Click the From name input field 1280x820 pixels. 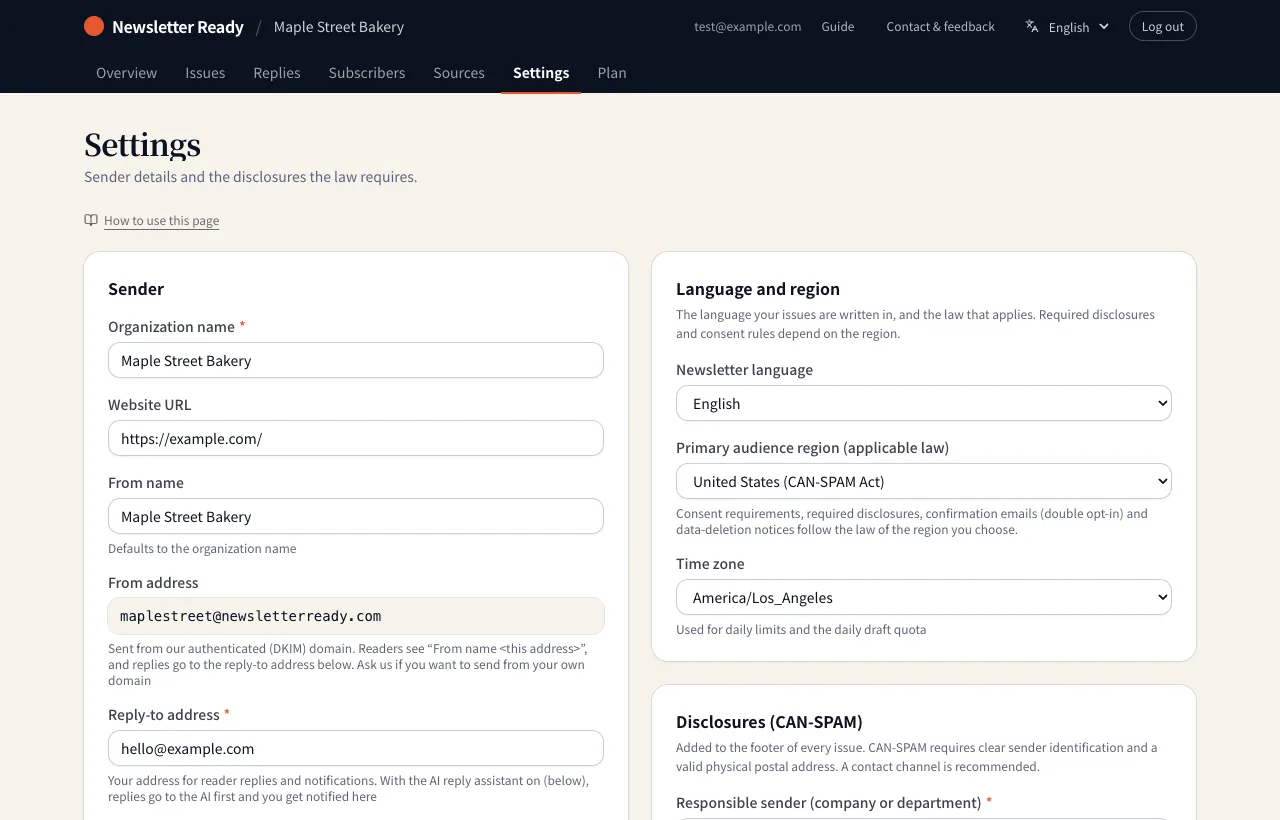point(356,516)
